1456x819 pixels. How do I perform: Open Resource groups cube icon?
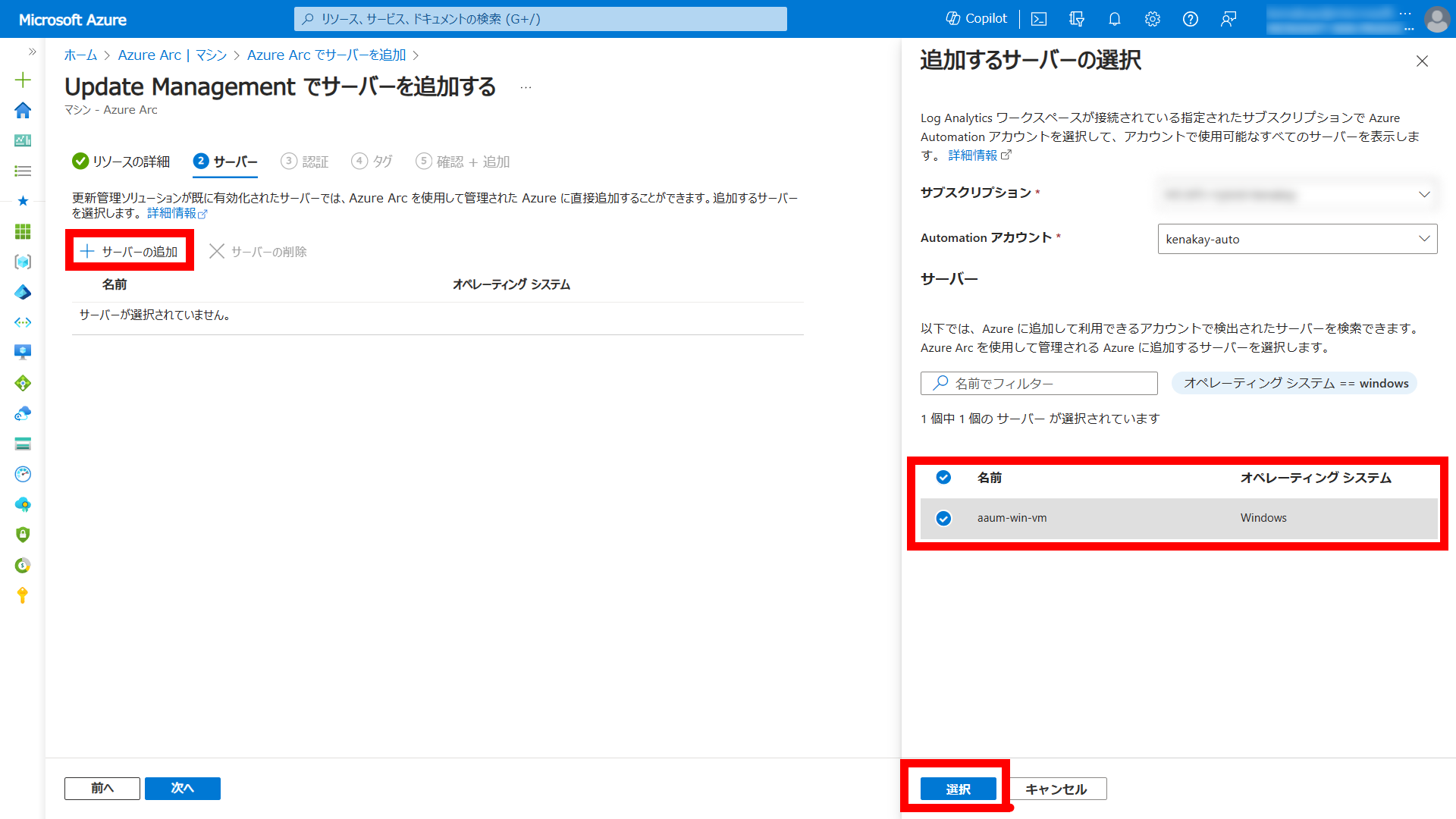click(23, 262)
